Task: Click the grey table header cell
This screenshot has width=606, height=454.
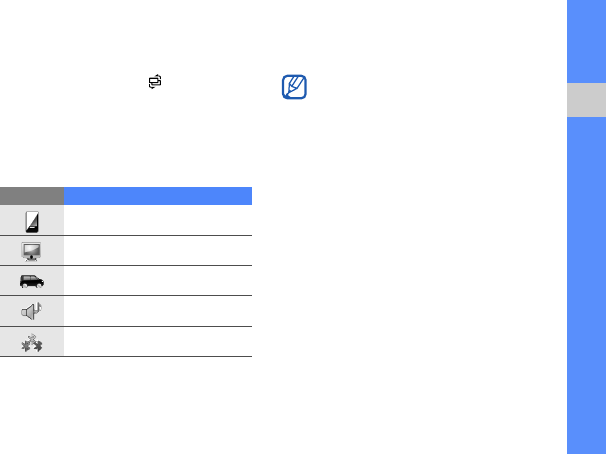Action: pos(32,196)
